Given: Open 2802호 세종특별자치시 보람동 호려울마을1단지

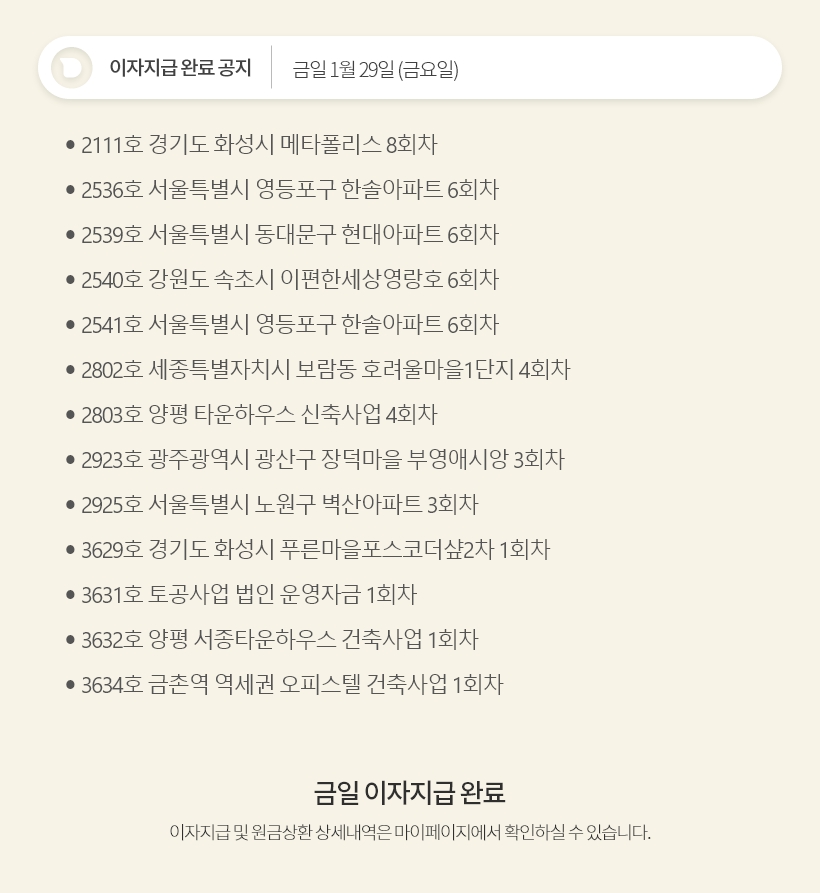Looking at the screenshot, I should (x=325, y=370).
